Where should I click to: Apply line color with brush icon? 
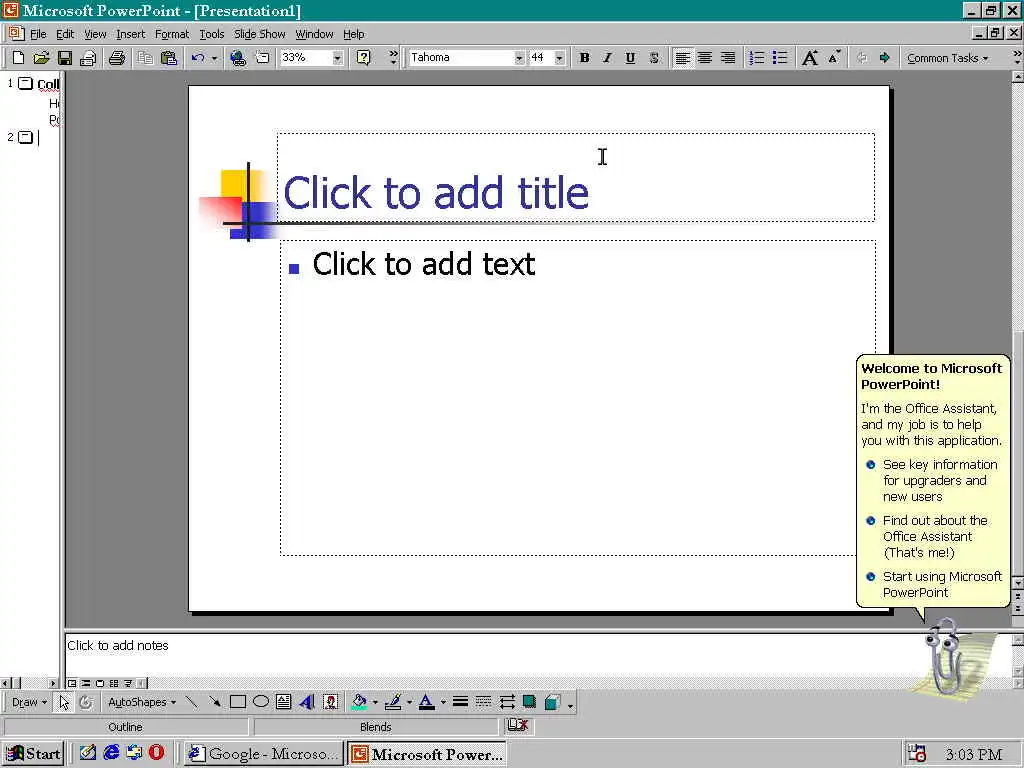392,702
